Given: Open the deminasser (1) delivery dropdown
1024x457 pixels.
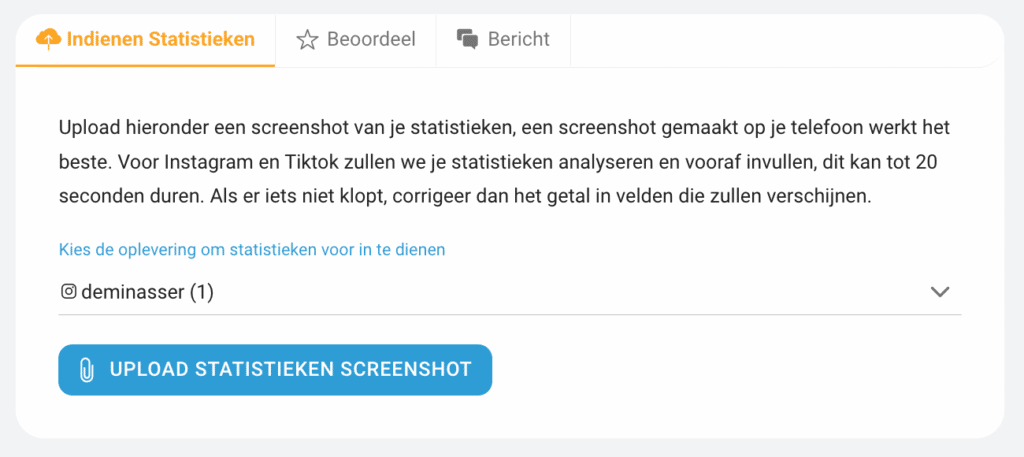Looking at the screenshot, I should [509, 292].
